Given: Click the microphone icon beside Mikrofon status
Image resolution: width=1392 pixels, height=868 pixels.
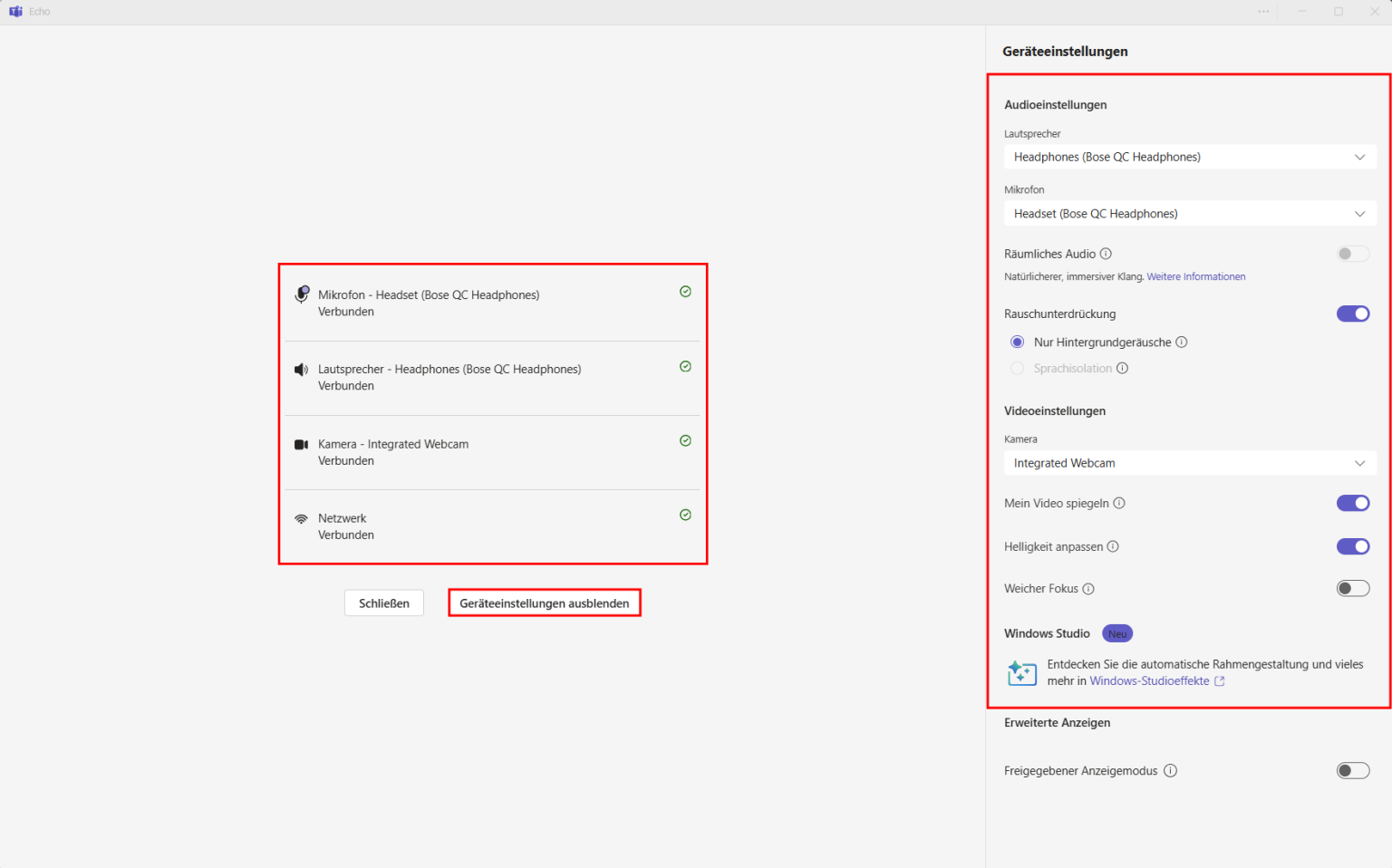Looking at the screenshot, I should click(x=302, y=294).
